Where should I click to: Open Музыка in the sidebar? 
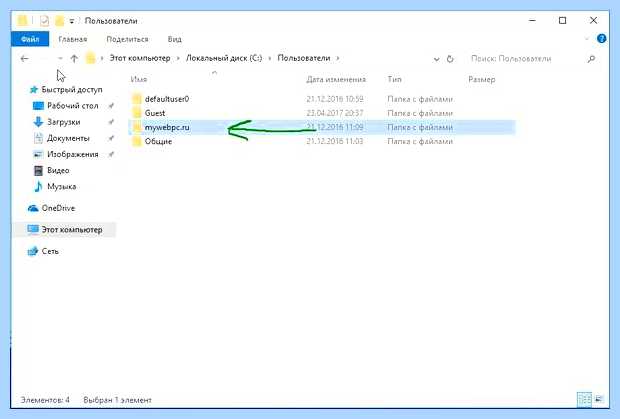coord(61,187)
